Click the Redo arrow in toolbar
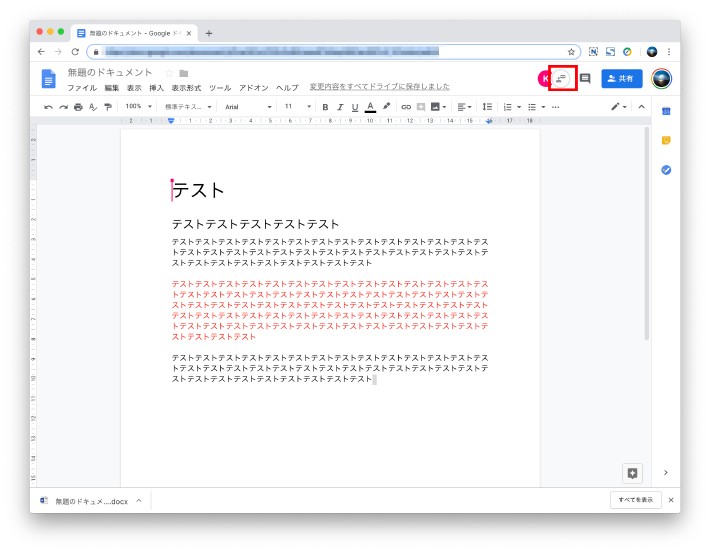 pos(63,107)
